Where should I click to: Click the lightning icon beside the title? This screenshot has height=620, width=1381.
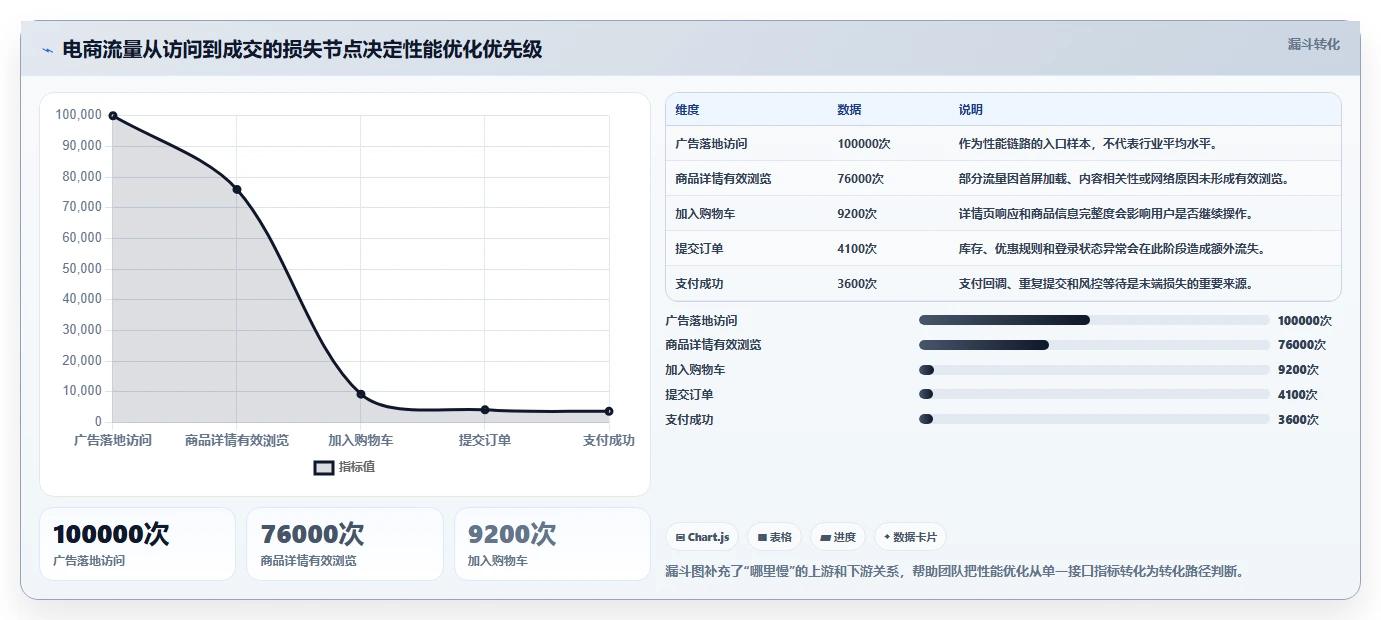(47, 50)
